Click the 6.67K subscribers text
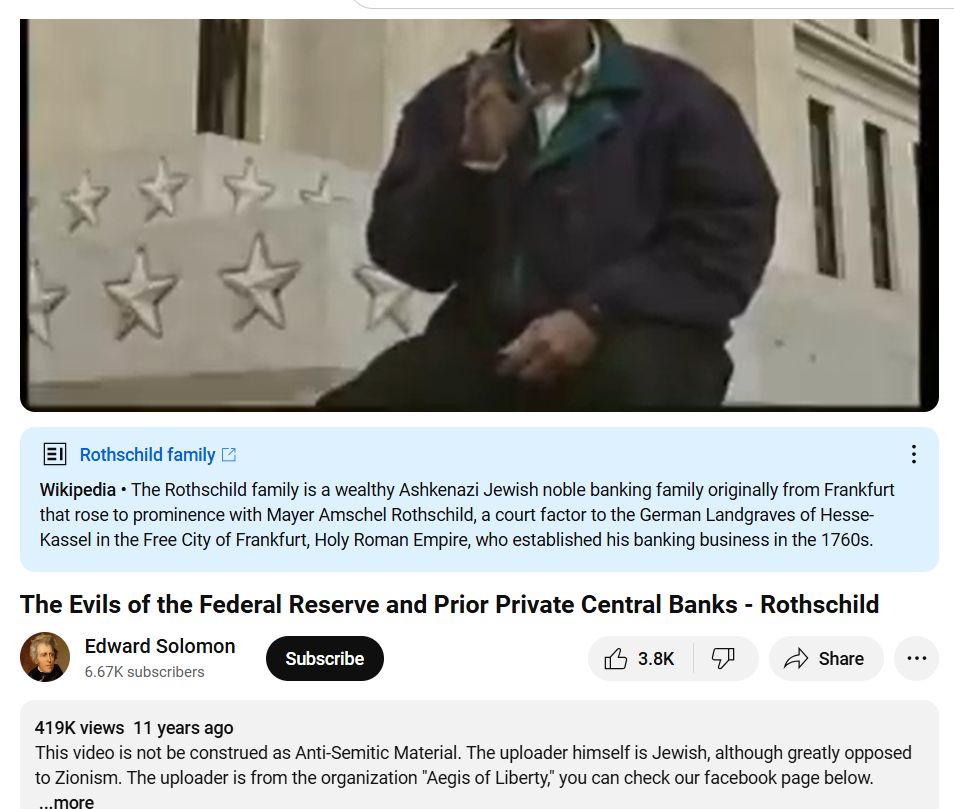 coord(144,672)
